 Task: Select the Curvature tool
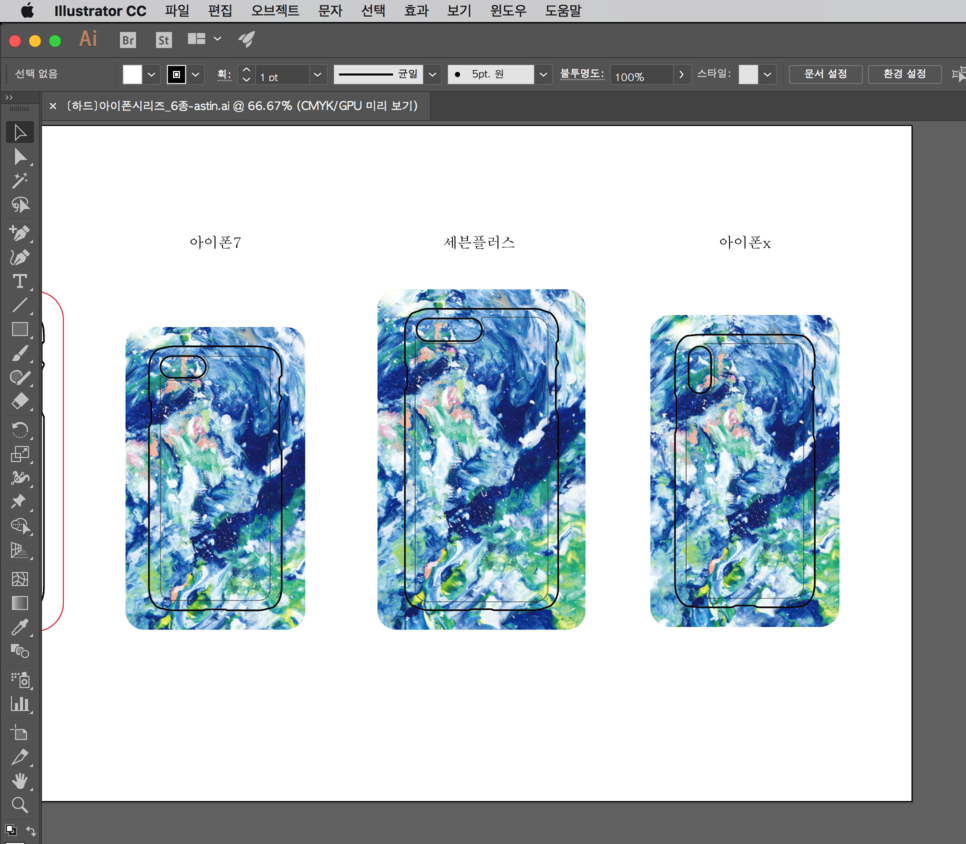pyautogui.click(x=20, y=257)
